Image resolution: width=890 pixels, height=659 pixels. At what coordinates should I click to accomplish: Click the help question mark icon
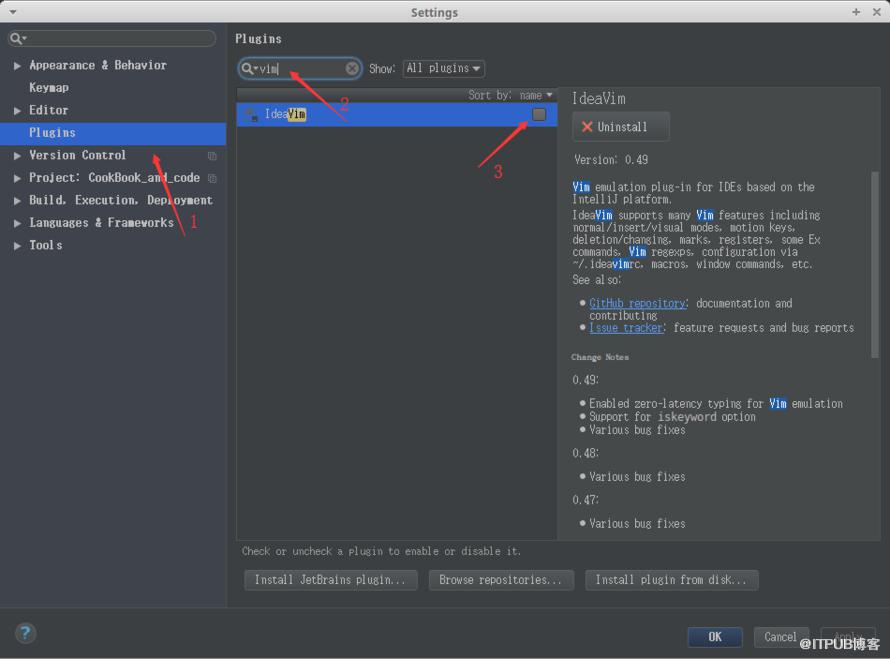tap(25, 633)
